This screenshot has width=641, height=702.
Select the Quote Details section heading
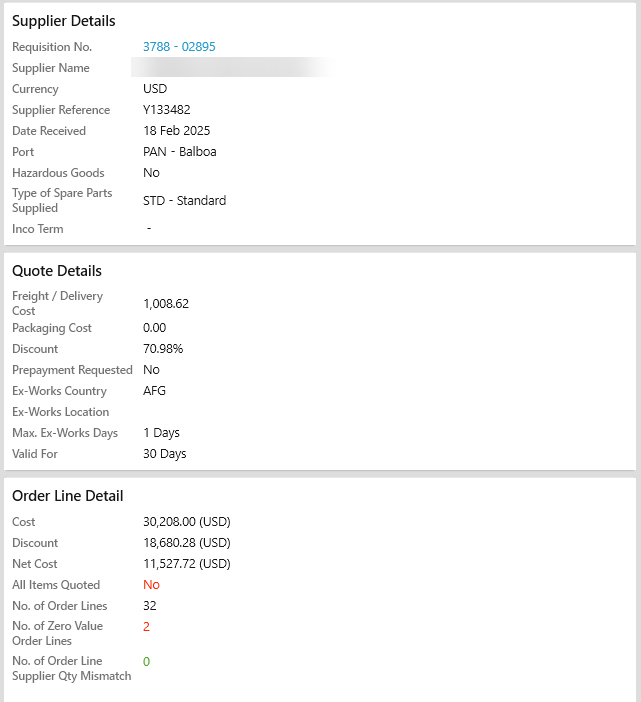(57, 271)
